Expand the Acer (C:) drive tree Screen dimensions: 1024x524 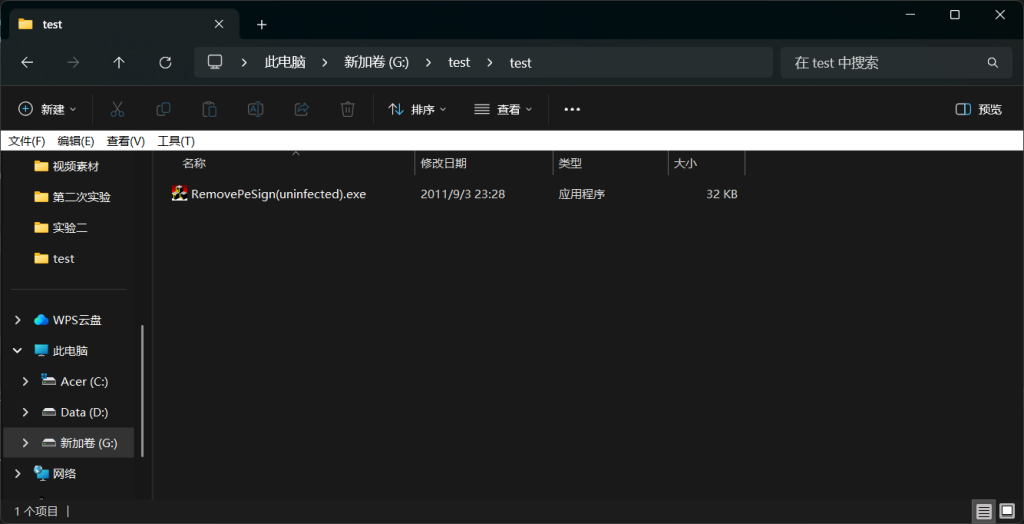tap(26, 381)
